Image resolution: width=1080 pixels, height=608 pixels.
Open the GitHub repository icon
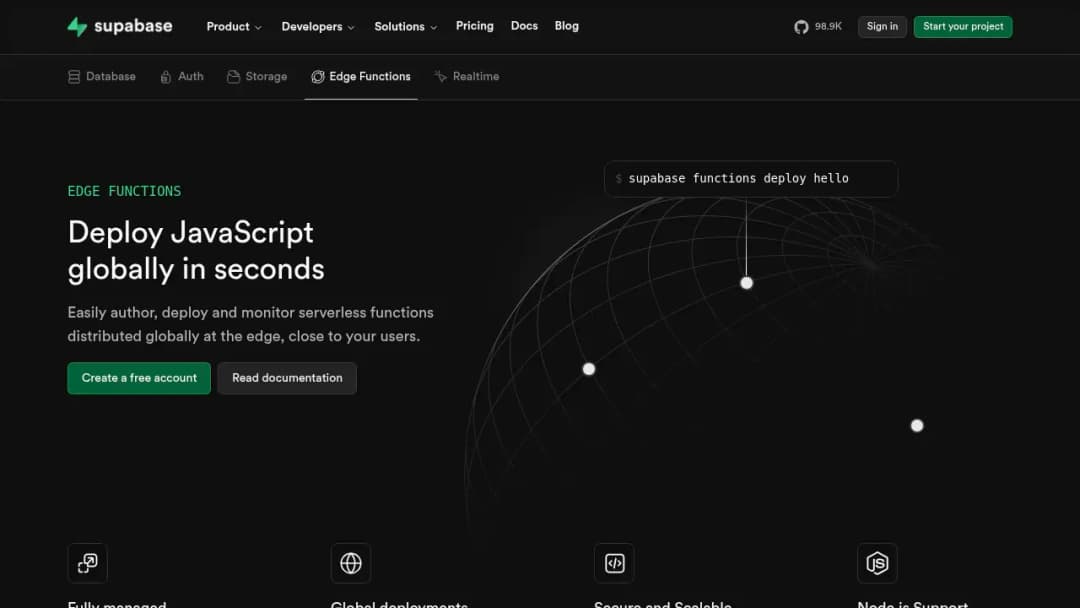[800, 27]
